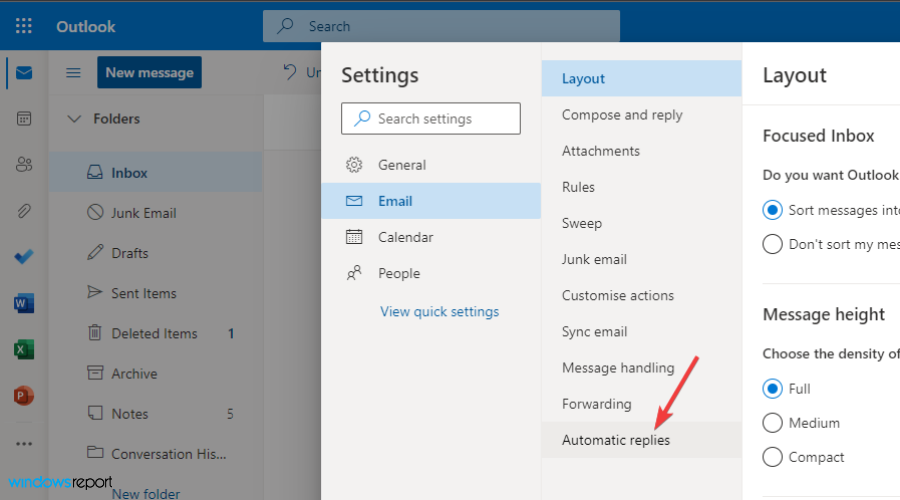Toggle the hamburger navigation pane button

[x=73, y=73]
